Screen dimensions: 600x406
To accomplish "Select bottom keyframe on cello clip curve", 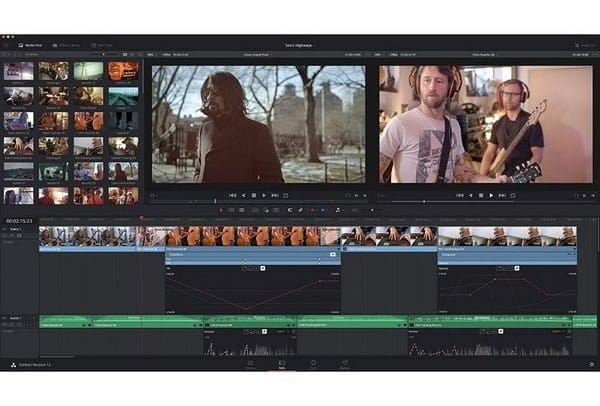I will [x=245, y=308].
